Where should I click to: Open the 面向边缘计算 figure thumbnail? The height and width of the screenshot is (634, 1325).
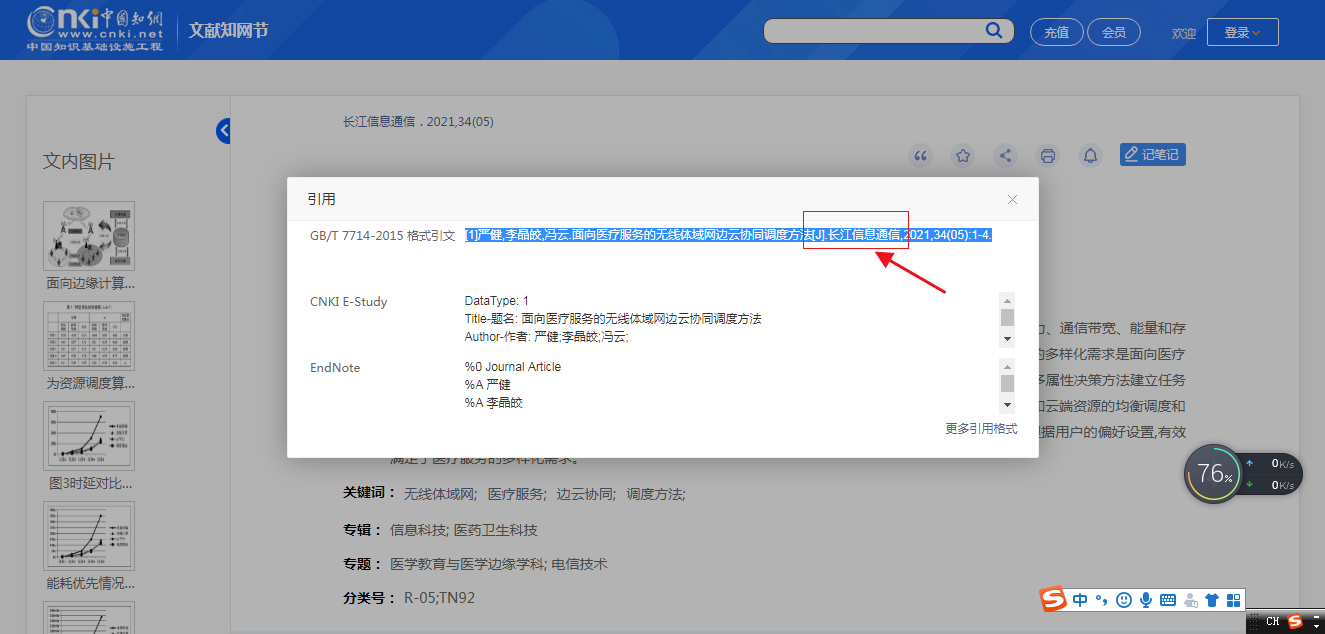click(x=89, y=236)
